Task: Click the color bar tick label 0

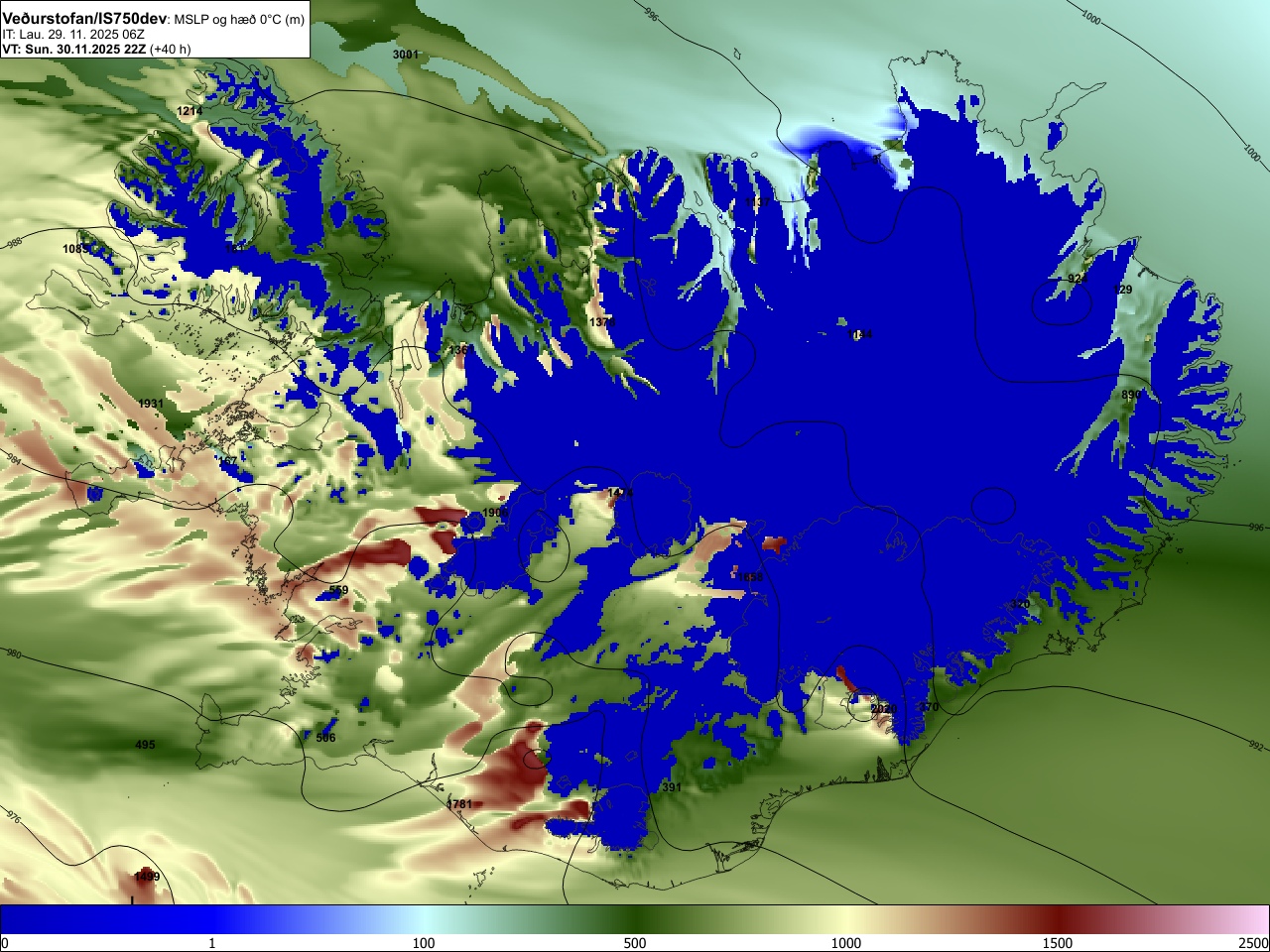Action: coord(5,943)
